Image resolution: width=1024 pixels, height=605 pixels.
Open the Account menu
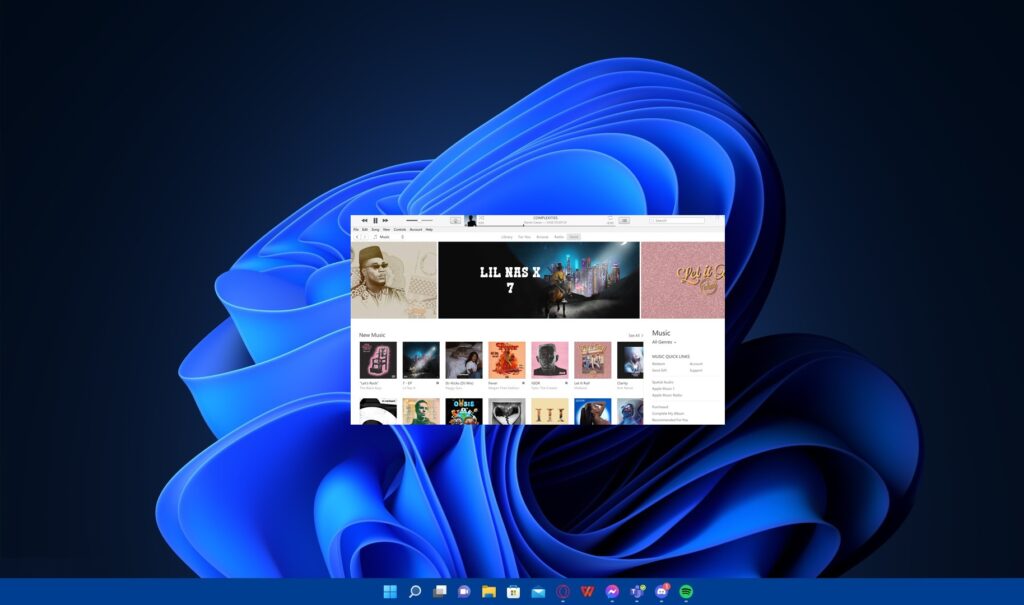coord(416,229)
